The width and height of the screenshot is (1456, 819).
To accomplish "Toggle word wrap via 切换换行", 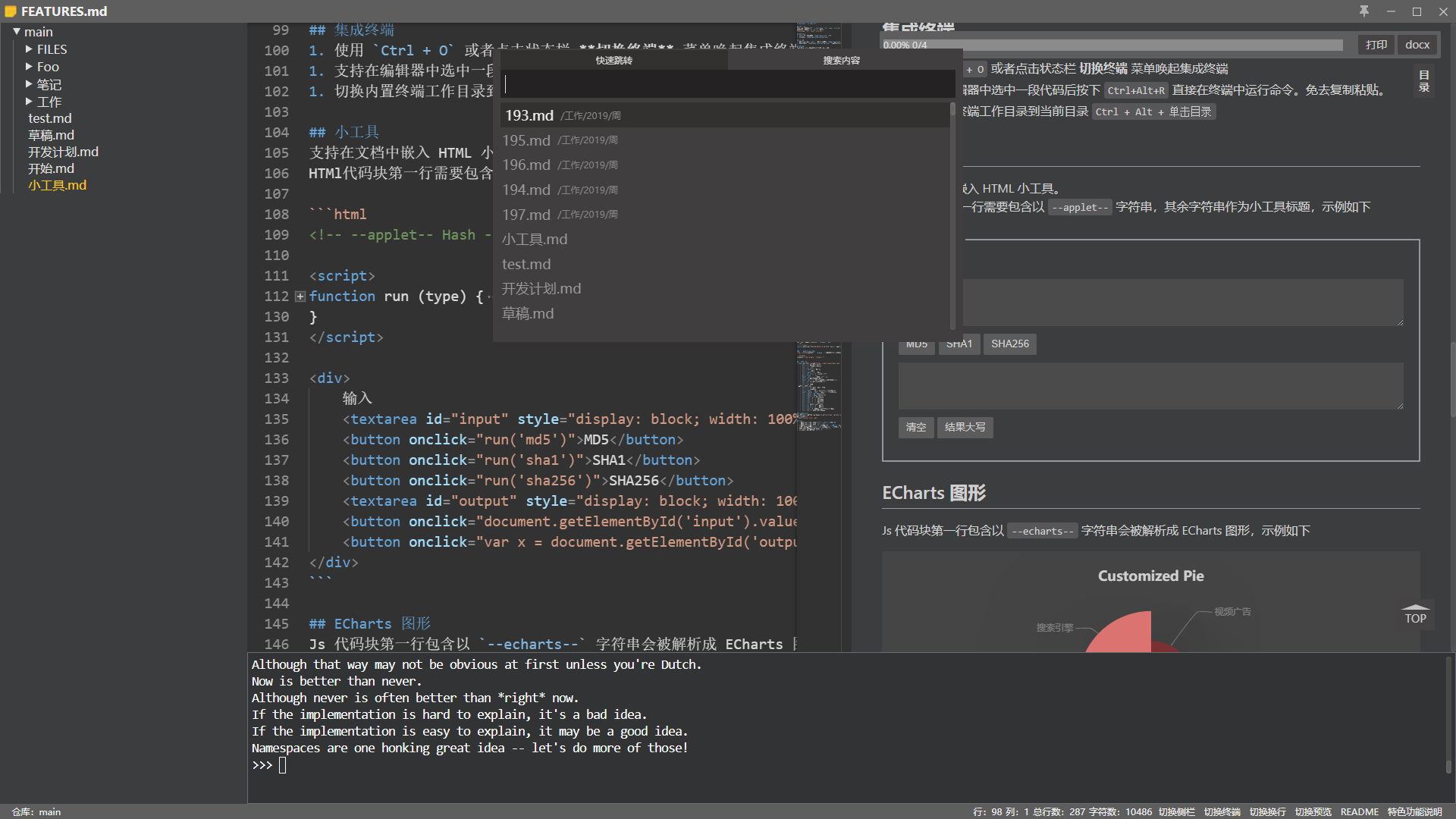I will (x=1267, y=811).
